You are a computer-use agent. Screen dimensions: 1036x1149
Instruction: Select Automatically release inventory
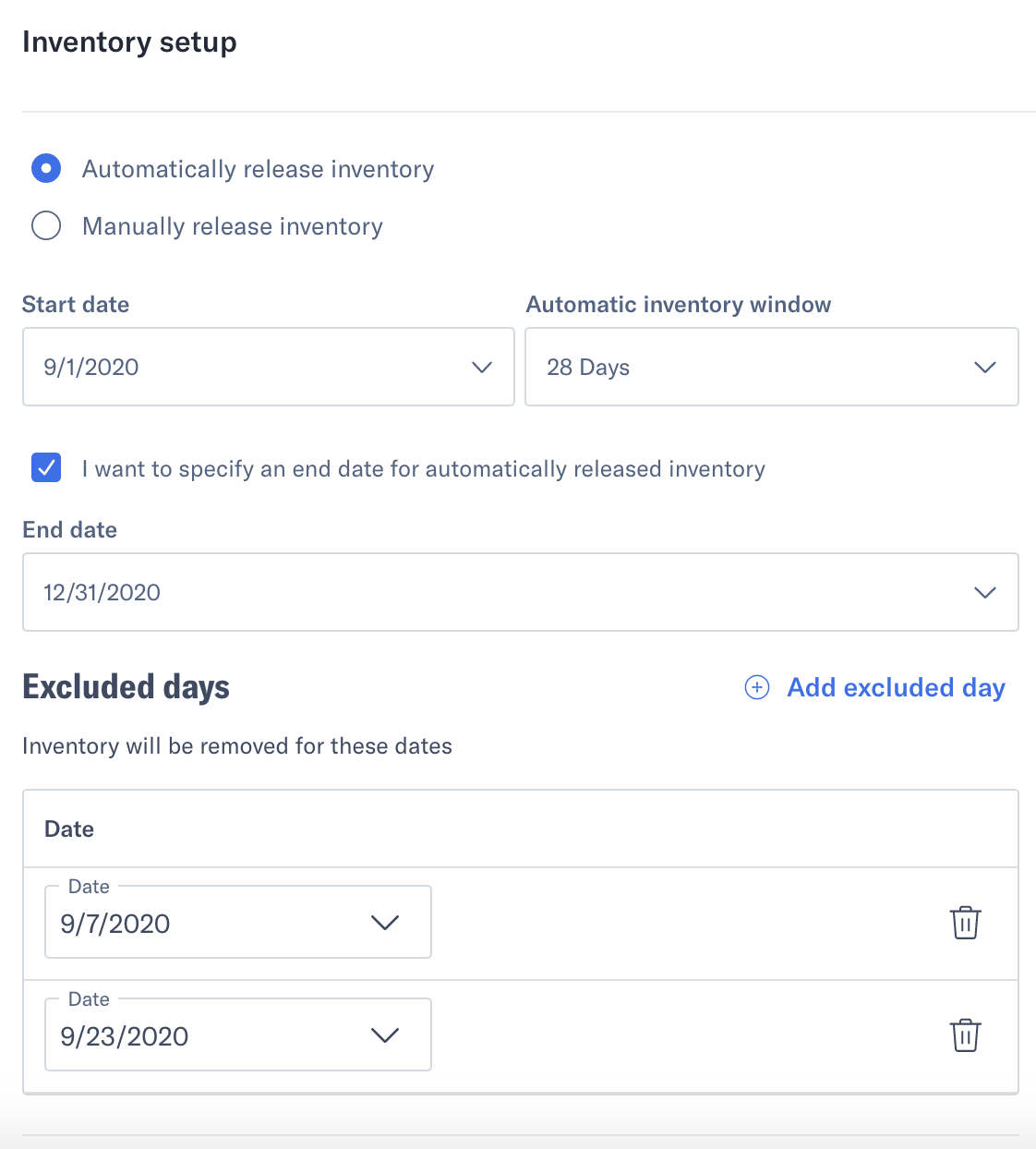tap(46, 168)
